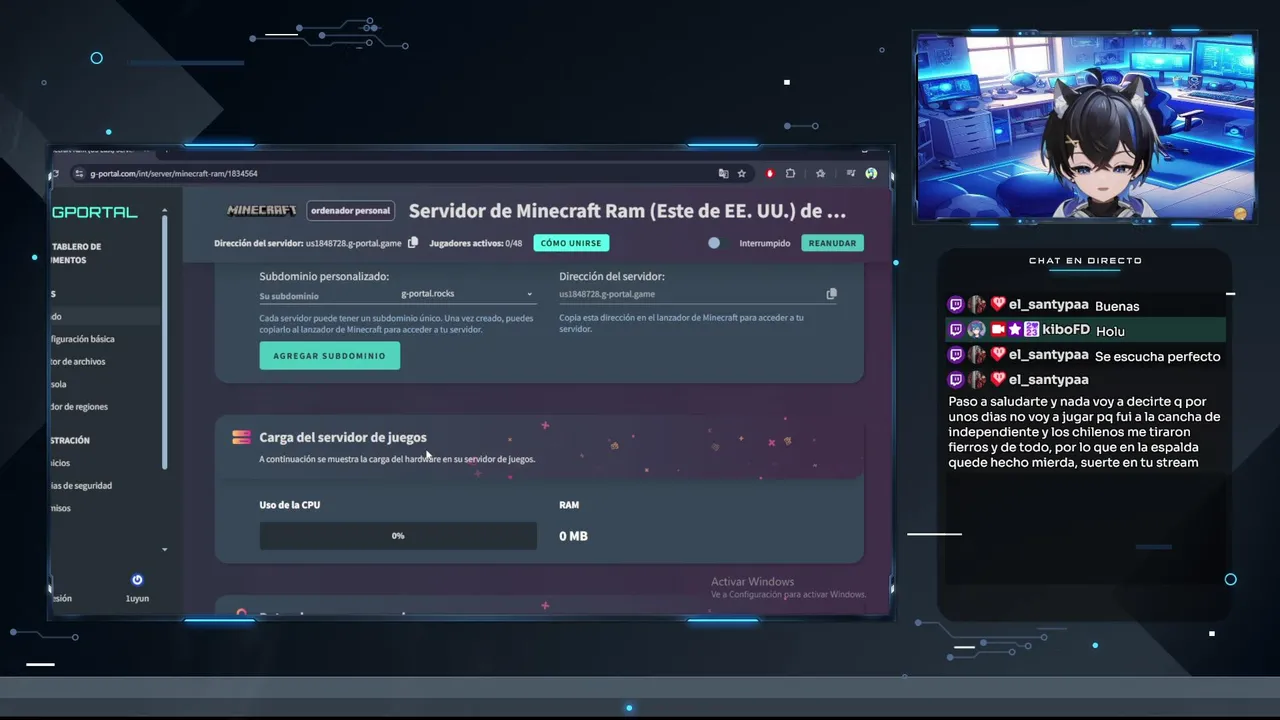1280x720 pixels.
Task: Click 'Subdominio personalizado:' label
Action: click(324, 276)
